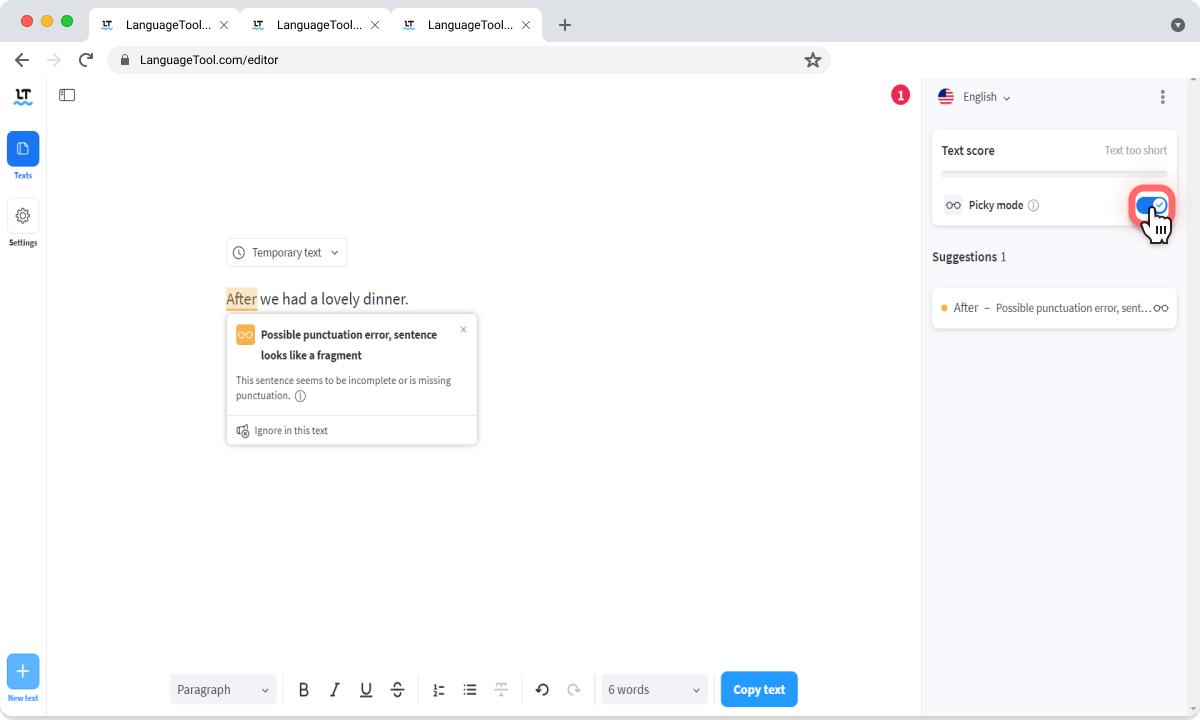This screenshot has width=1200, height=720.
Task: Click the Picky mode info icon
Action: tap(1034, 205)
